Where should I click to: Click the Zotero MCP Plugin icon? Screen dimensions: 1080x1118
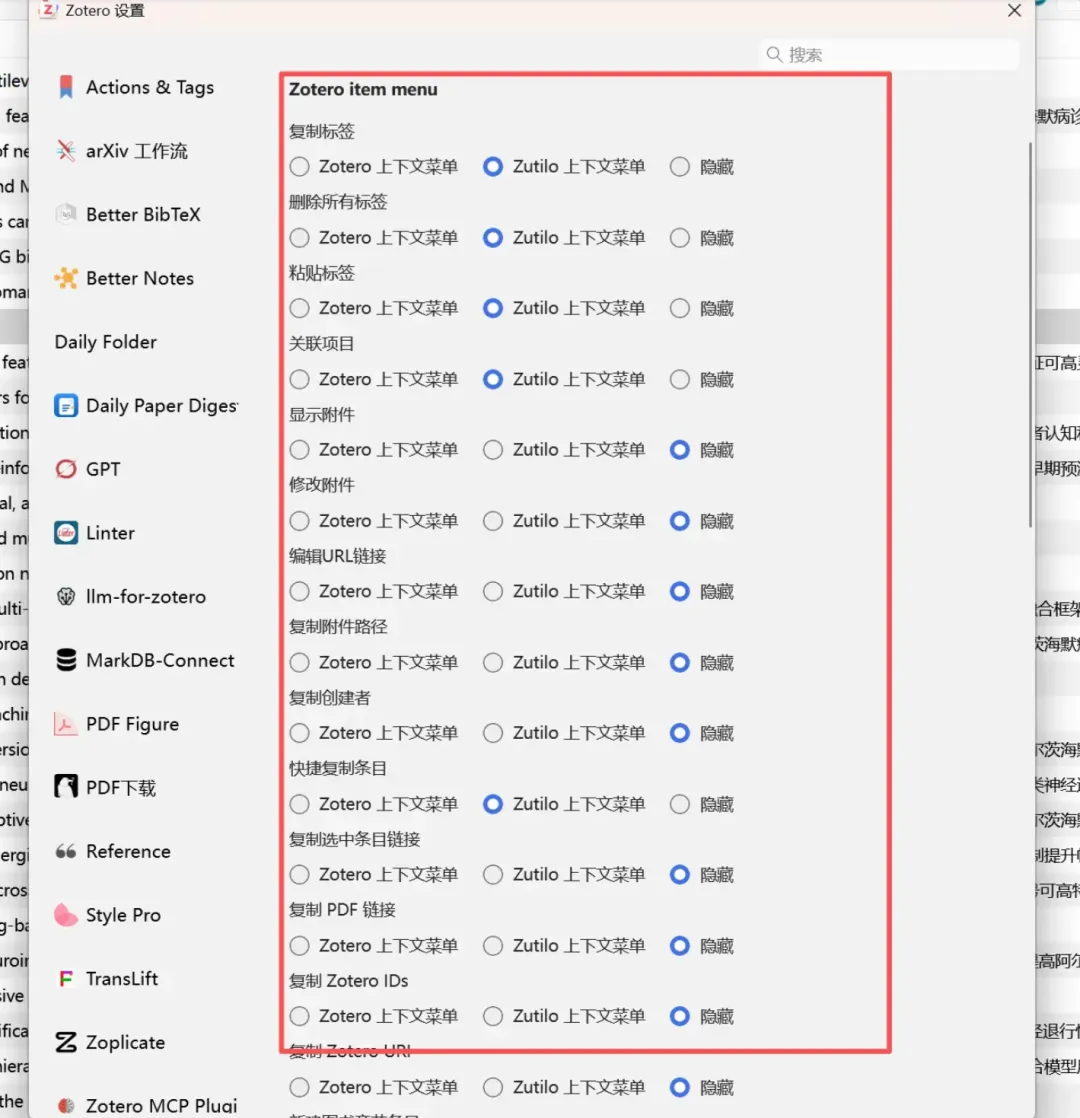tap(66, 1106)
